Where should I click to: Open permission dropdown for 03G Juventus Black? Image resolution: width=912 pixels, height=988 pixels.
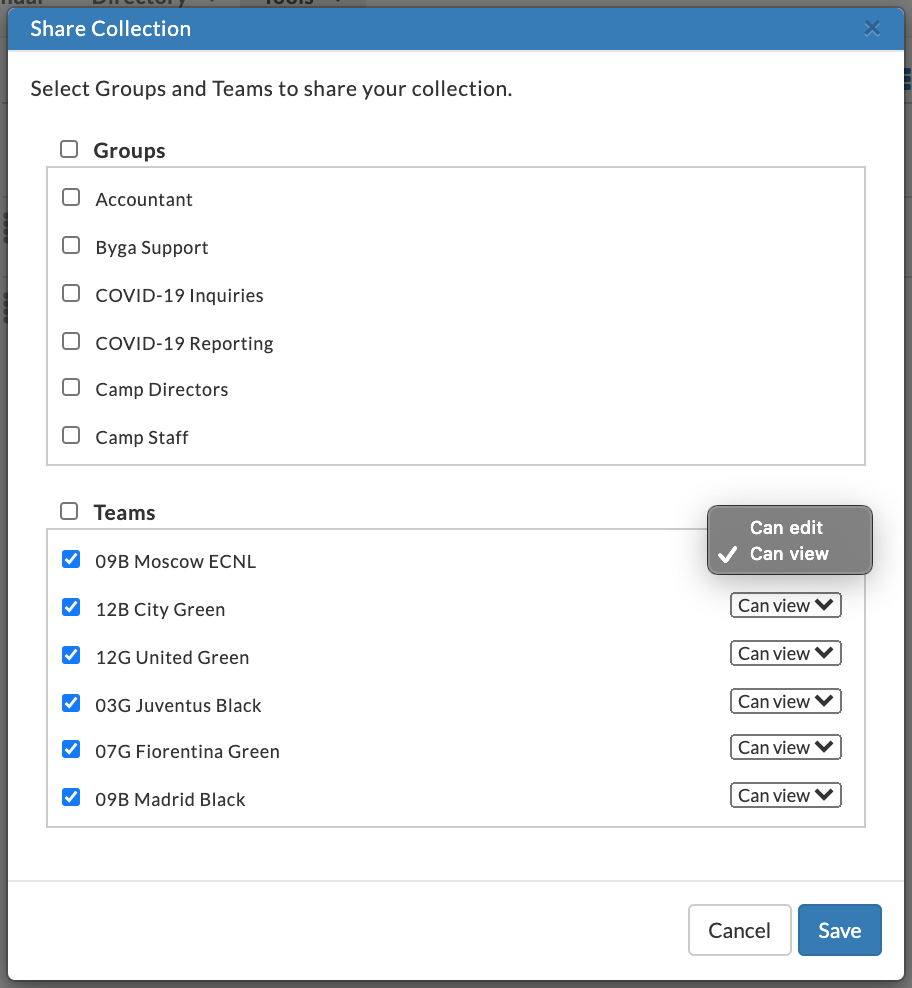pyautogui.click(x=785, y=701)
